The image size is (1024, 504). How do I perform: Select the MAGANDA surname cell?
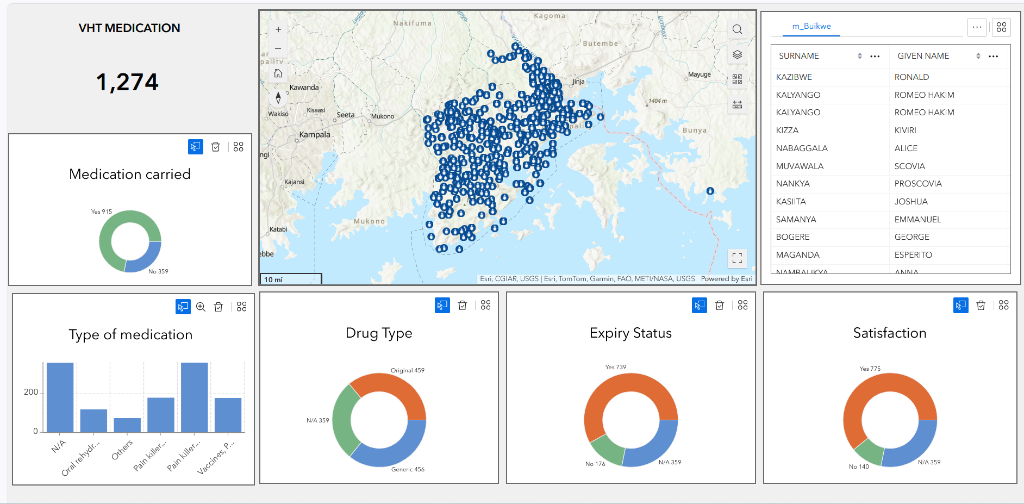[830, 255]
